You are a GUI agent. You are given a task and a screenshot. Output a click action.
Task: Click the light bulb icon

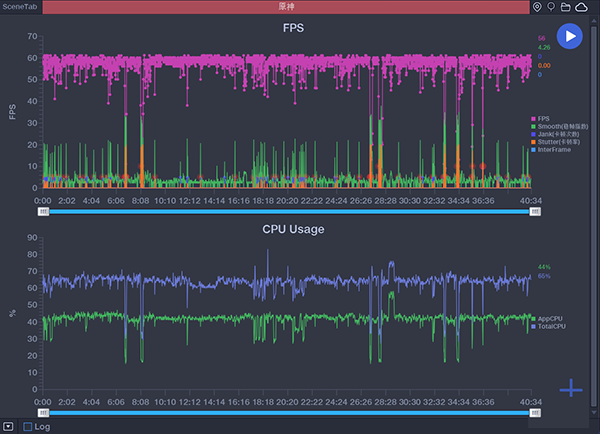pyautogui.click(x=551, y=7)
